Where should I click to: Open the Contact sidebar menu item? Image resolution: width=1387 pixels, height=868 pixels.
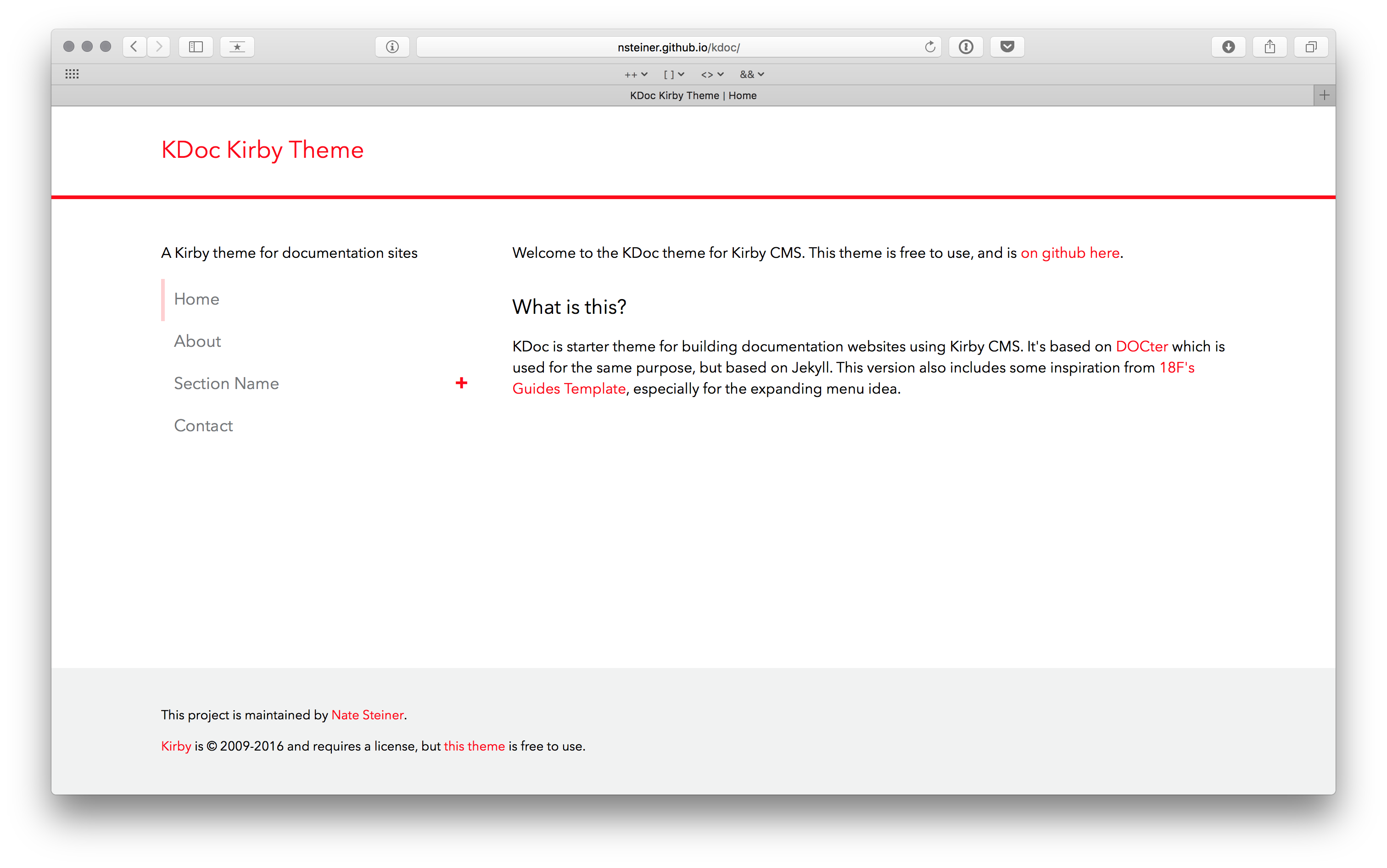pos(203,426)
